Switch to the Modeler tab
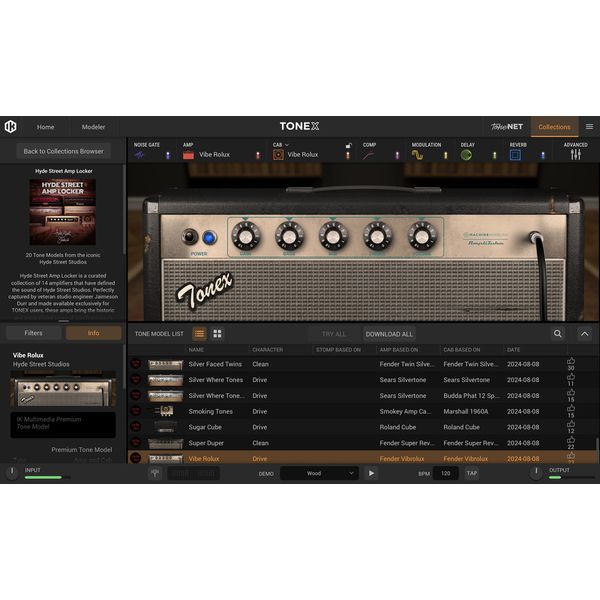 [x=93, y=127]
